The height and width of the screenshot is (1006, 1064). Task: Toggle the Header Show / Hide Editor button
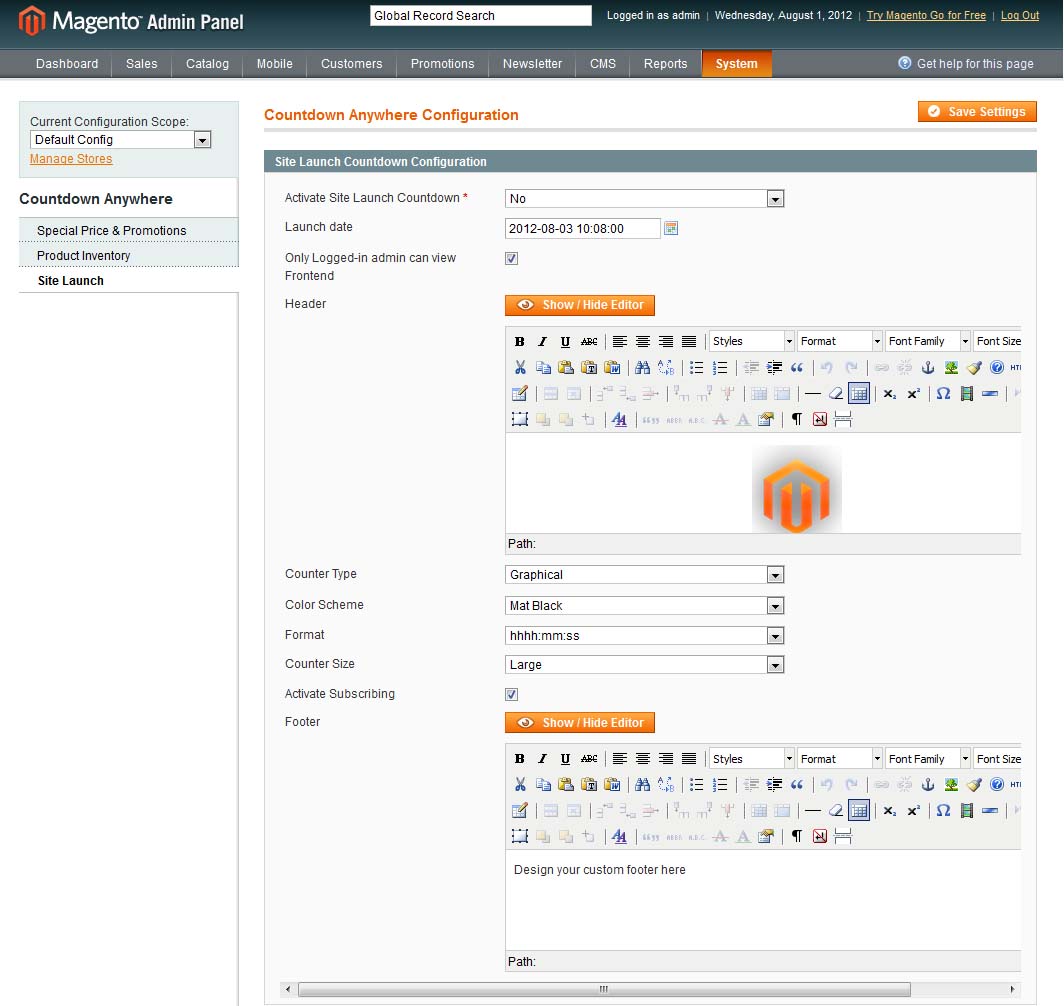point(580,305)
